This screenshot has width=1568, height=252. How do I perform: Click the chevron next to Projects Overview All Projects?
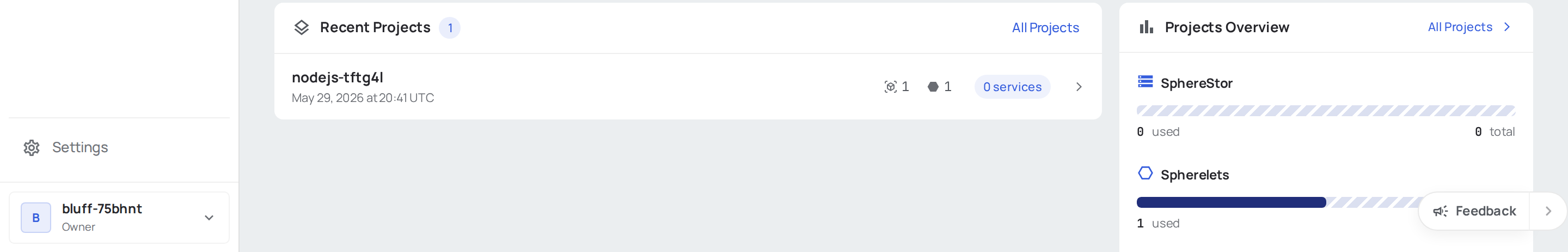pos(1507,27)
